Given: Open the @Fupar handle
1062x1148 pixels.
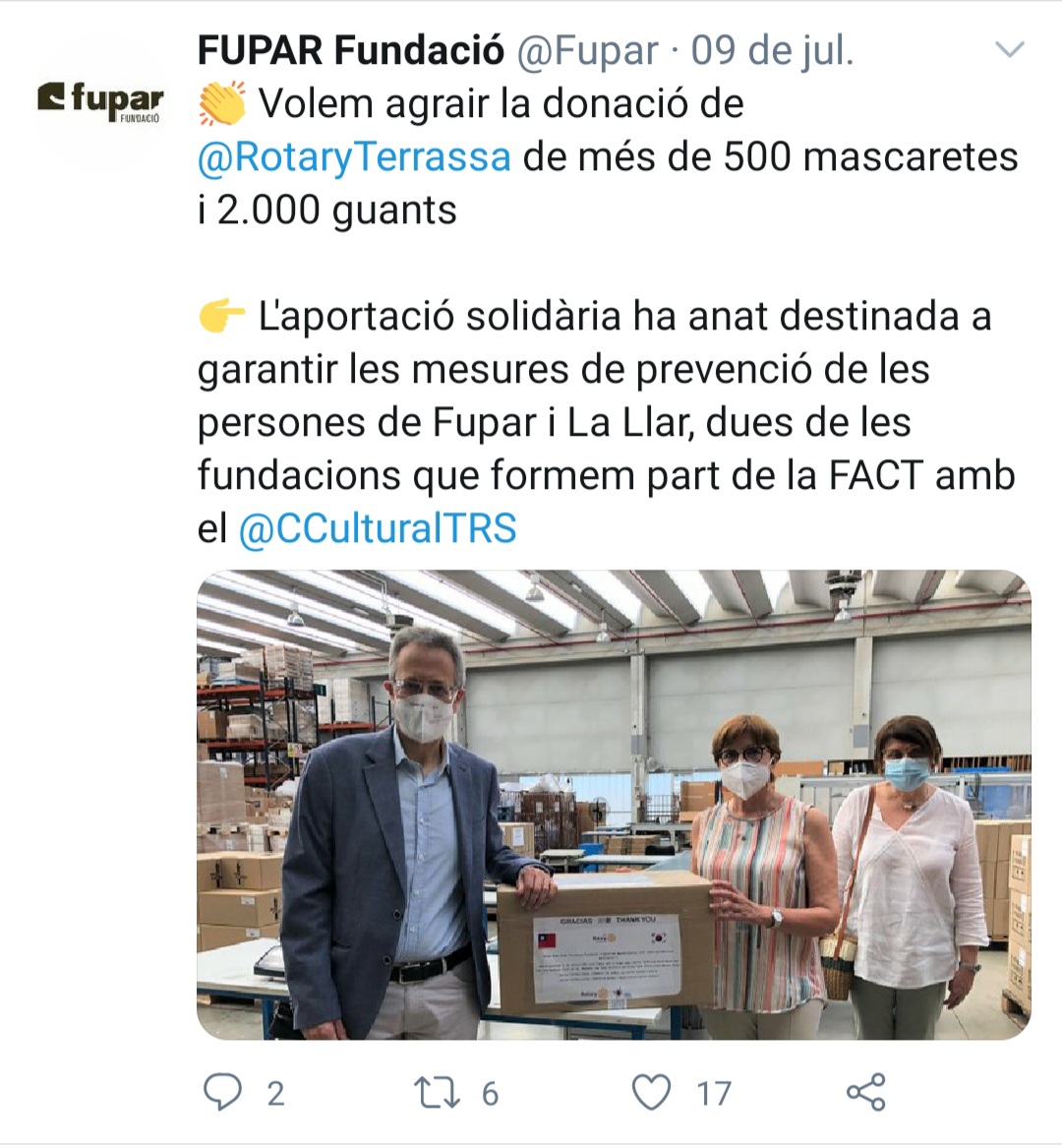Looking at the screenshot, I should (x=588, y=50).
